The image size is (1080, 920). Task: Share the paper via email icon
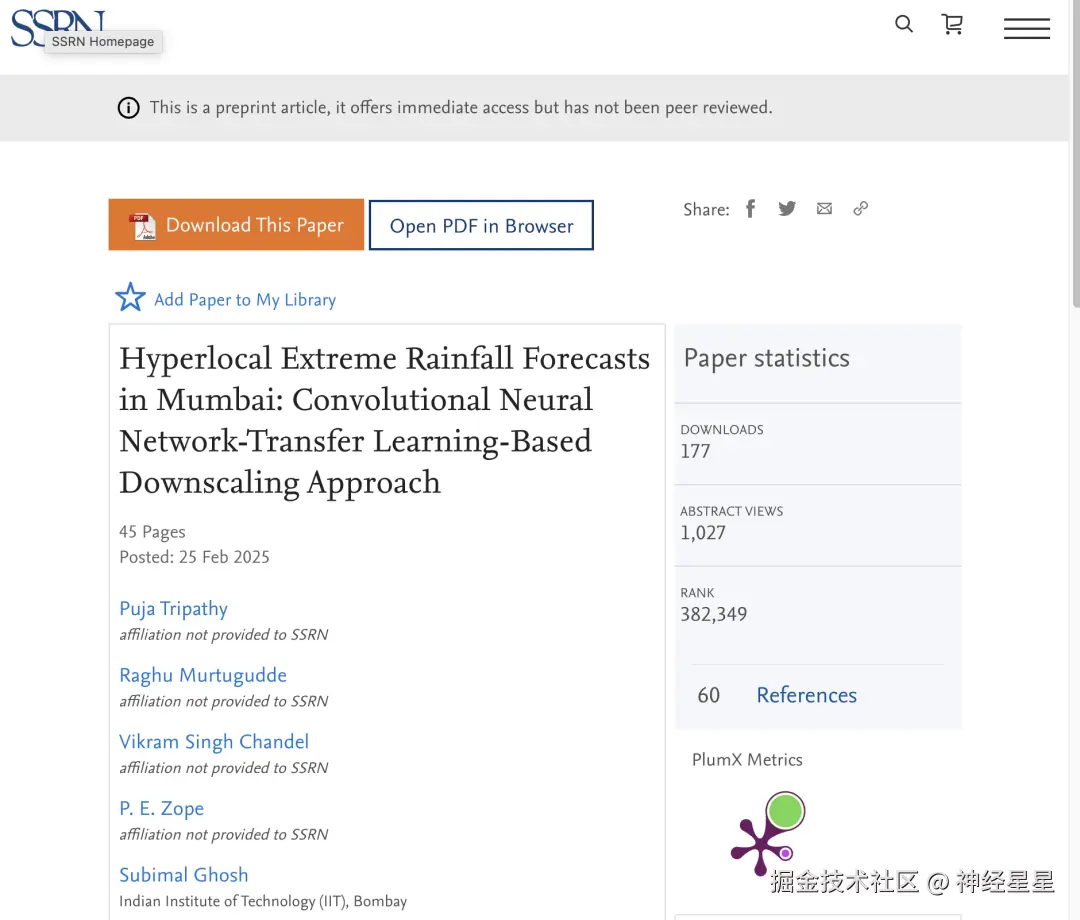coord(824,208)
